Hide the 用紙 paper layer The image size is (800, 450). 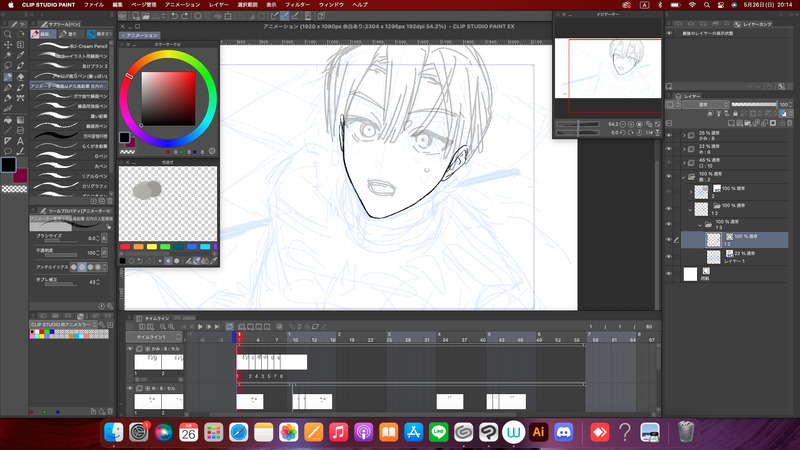coord(669,274)
